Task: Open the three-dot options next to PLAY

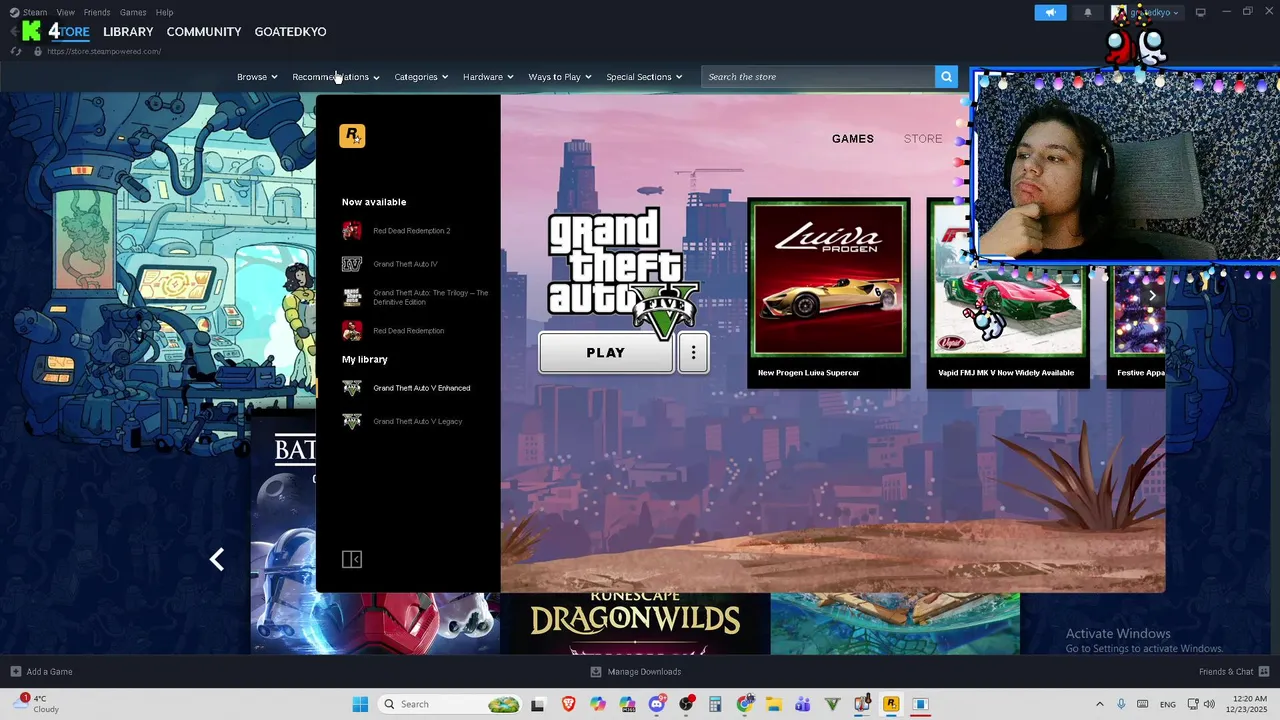Action: [693, 353]
